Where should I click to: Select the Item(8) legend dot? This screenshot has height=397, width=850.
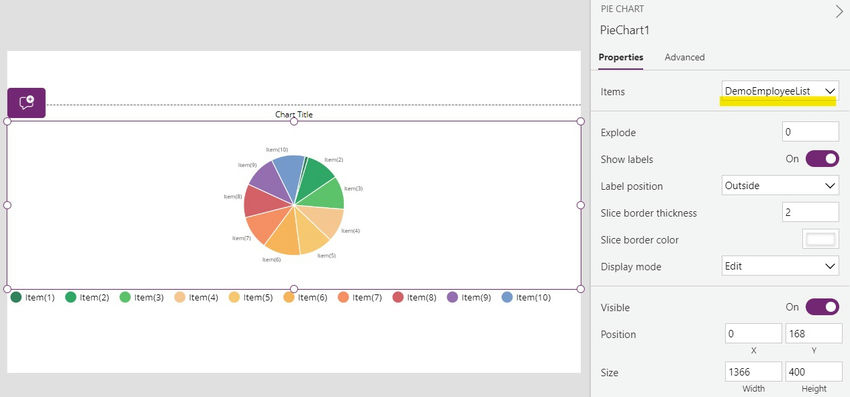[x=398, y=297]
